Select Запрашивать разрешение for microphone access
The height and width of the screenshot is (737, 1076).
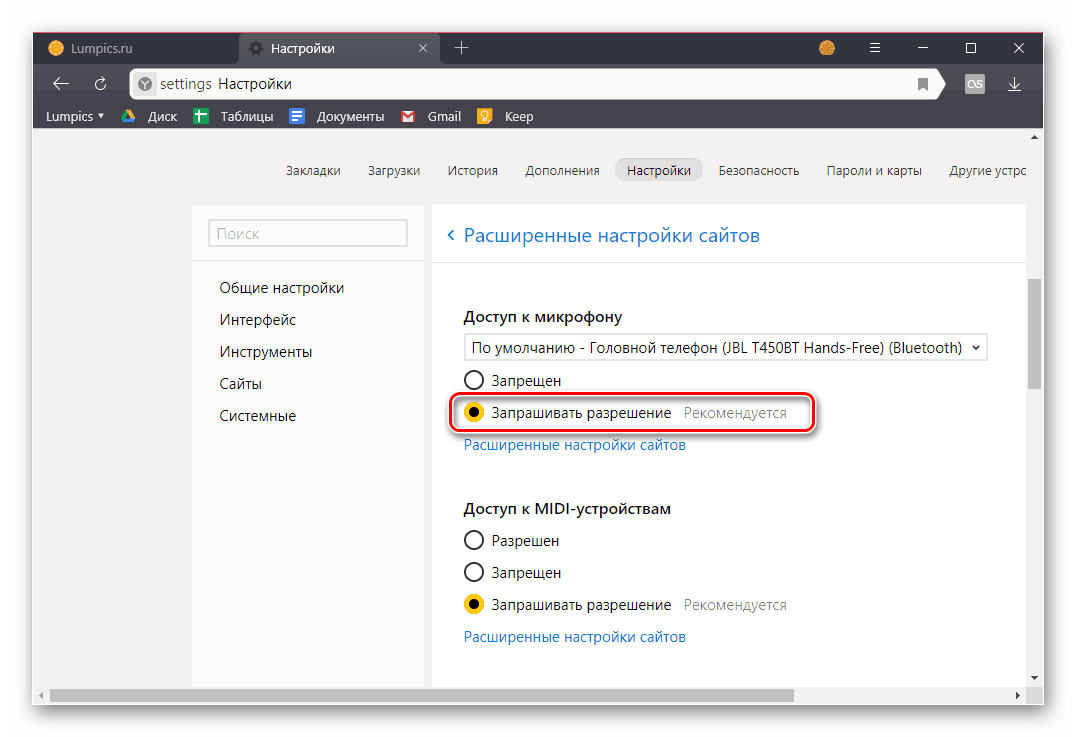(473, 412)
